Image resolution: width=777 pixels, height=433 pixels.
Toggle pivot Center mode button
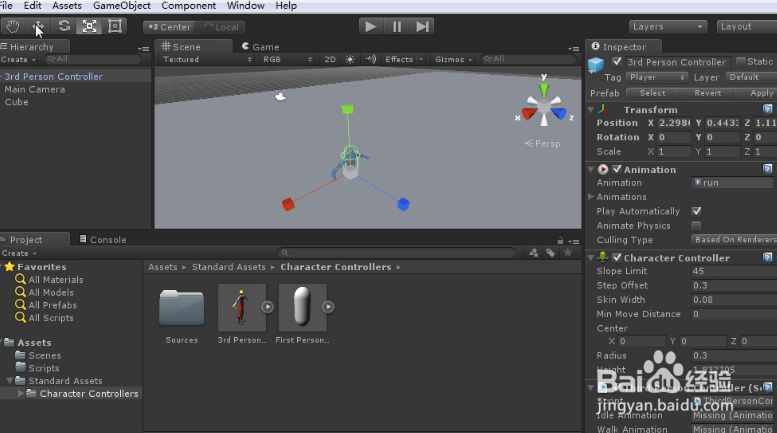[x=169, y=27]
